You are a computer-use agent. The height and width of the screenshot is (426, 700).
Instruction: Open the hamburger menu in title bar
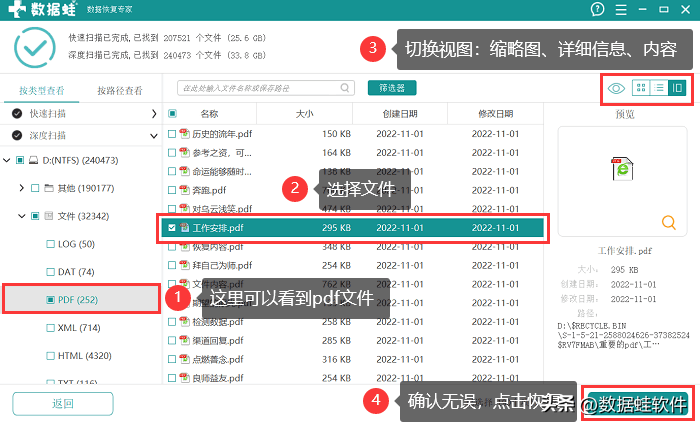(x=622, y=9)
